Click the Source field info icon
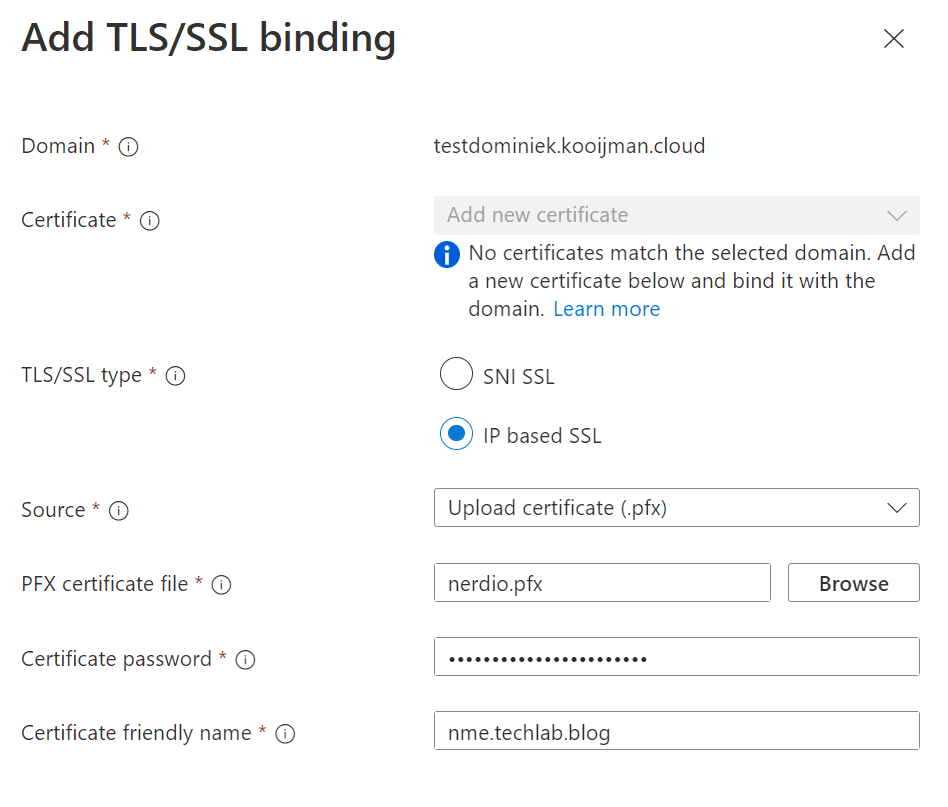948x807 pixels. [x=118, y=511]
